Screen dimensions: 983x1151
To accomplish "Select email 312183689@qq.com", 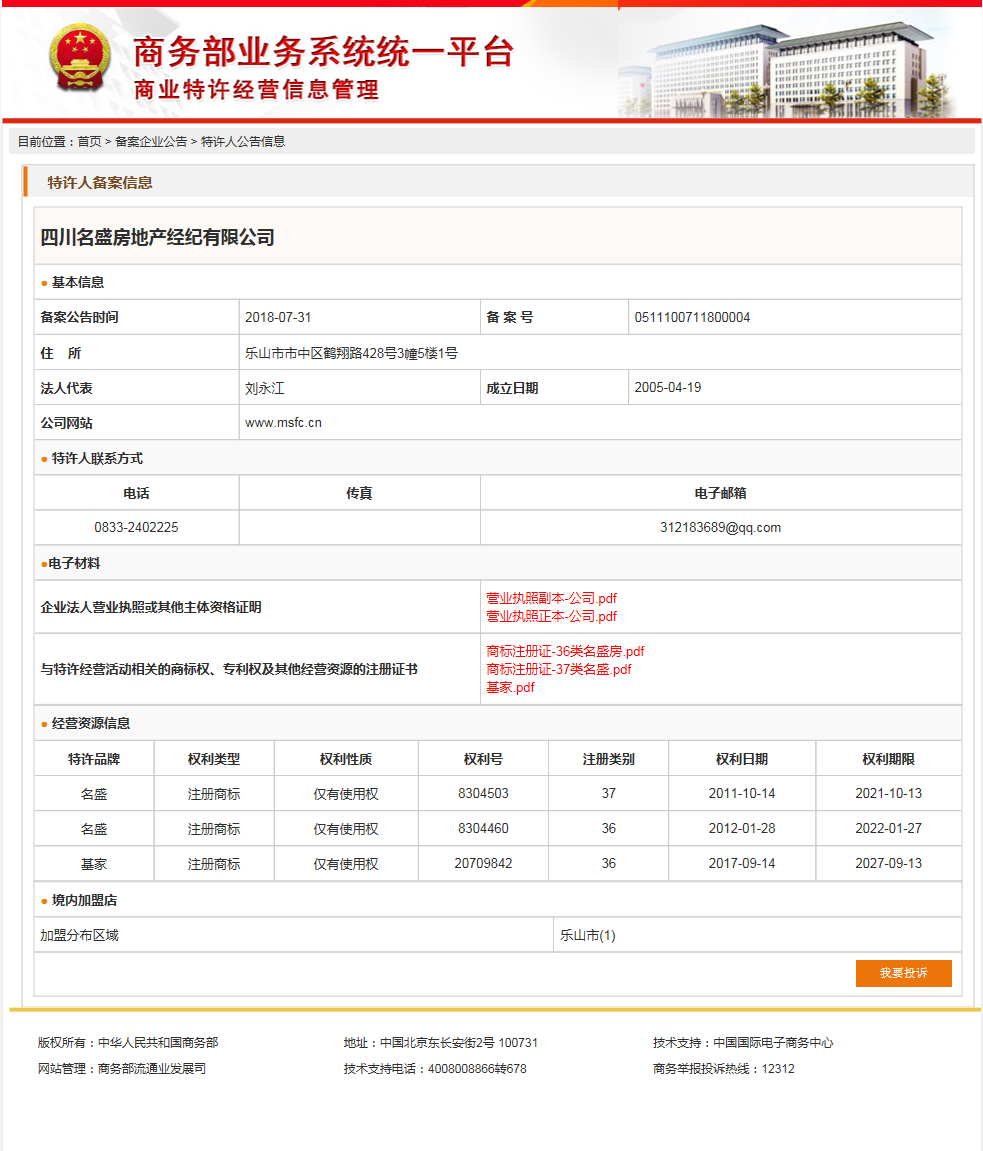I will click(720, 528).
